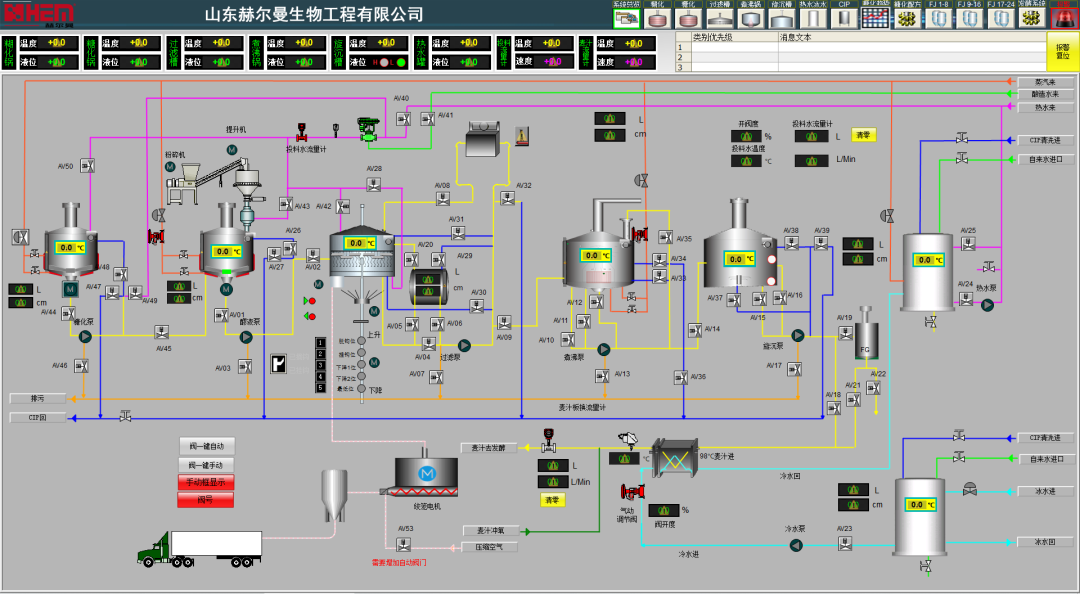This screenshot has height=594, width=1080.
Task: Toggle valve AV09
Action: point(504,322)
